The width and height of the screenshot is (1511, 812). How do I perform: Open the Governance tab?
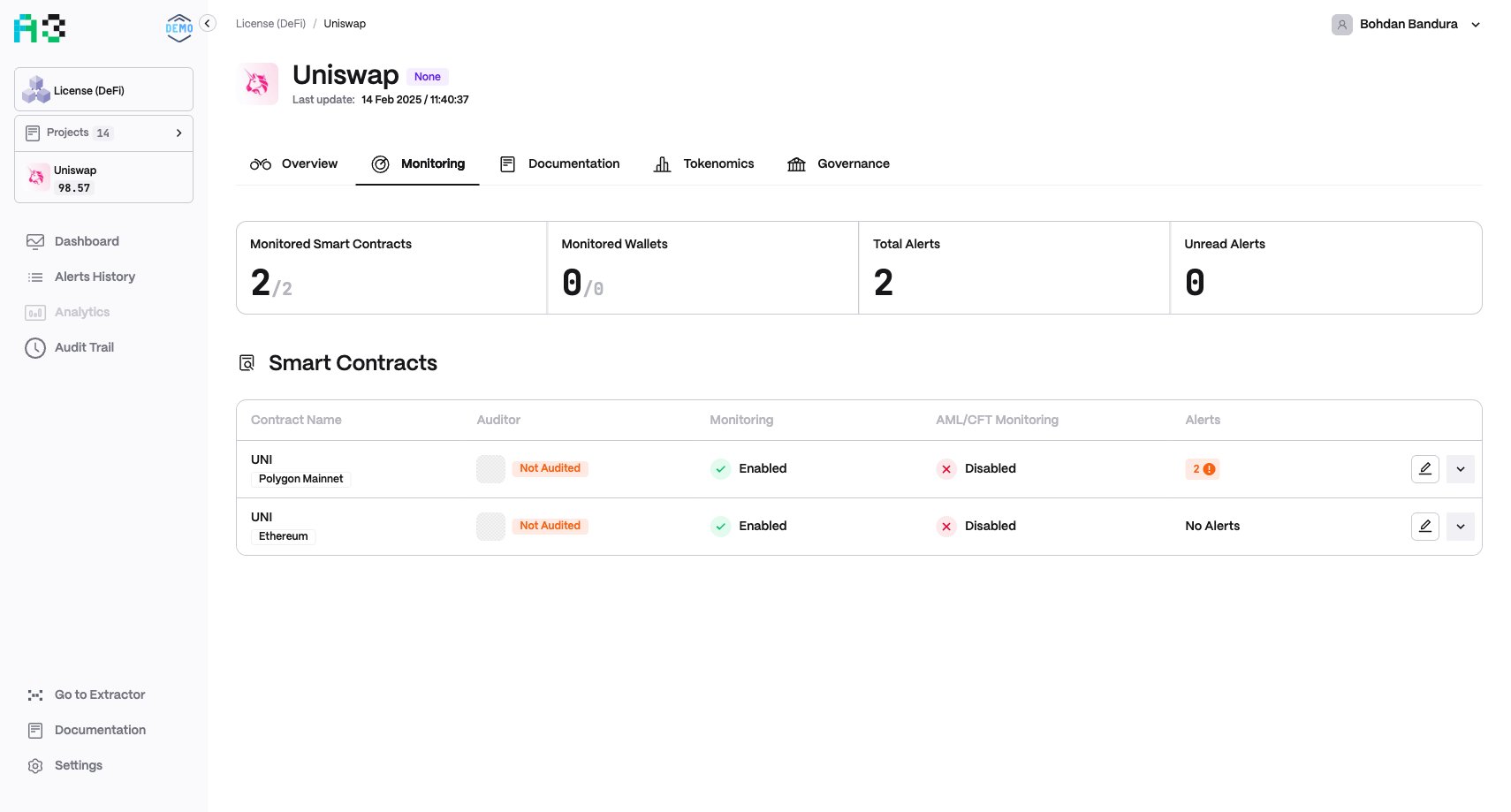pyautogui.click(x=838, y=163)
